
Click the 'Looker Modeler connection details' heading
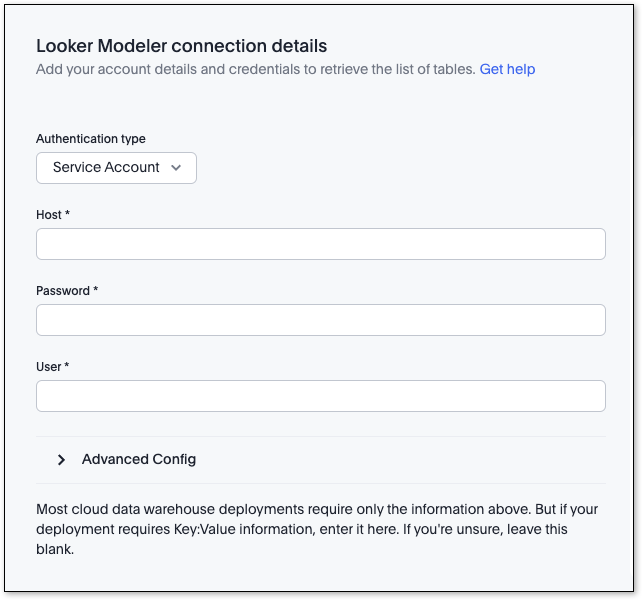pyautogui.click(x=181, y=45)
